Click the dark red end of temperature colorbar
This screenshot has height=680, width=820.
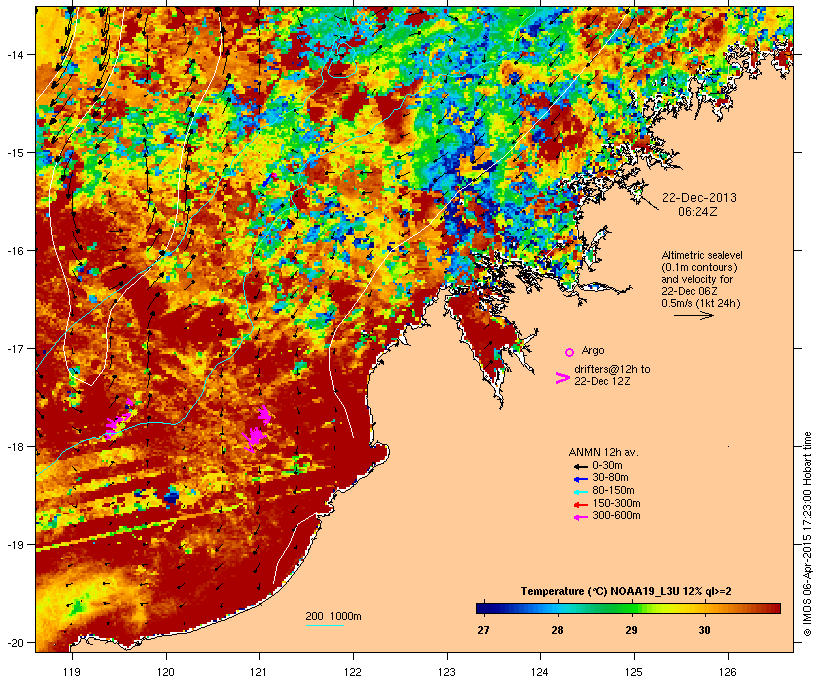click(x=775, y=608)
